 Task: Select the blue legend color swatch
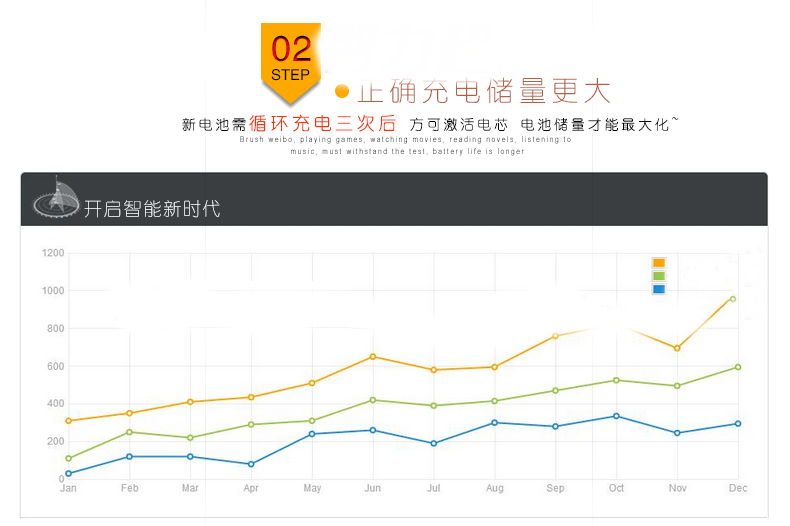coord(659,289)
